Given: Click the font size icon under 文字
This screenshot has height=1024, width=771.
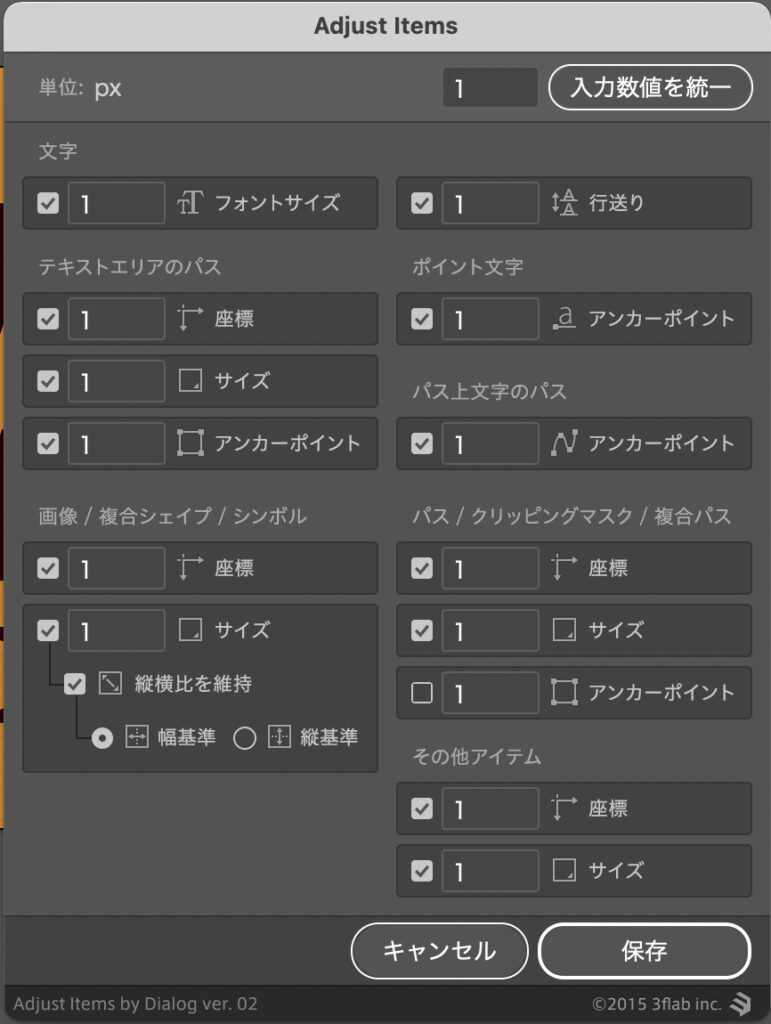Looking at the screenshot, I should 190,203.
